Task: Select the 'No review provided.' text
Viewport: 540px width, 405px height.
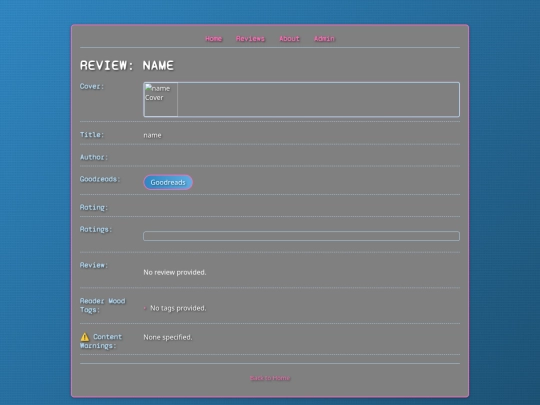Action: click(175, 272)
